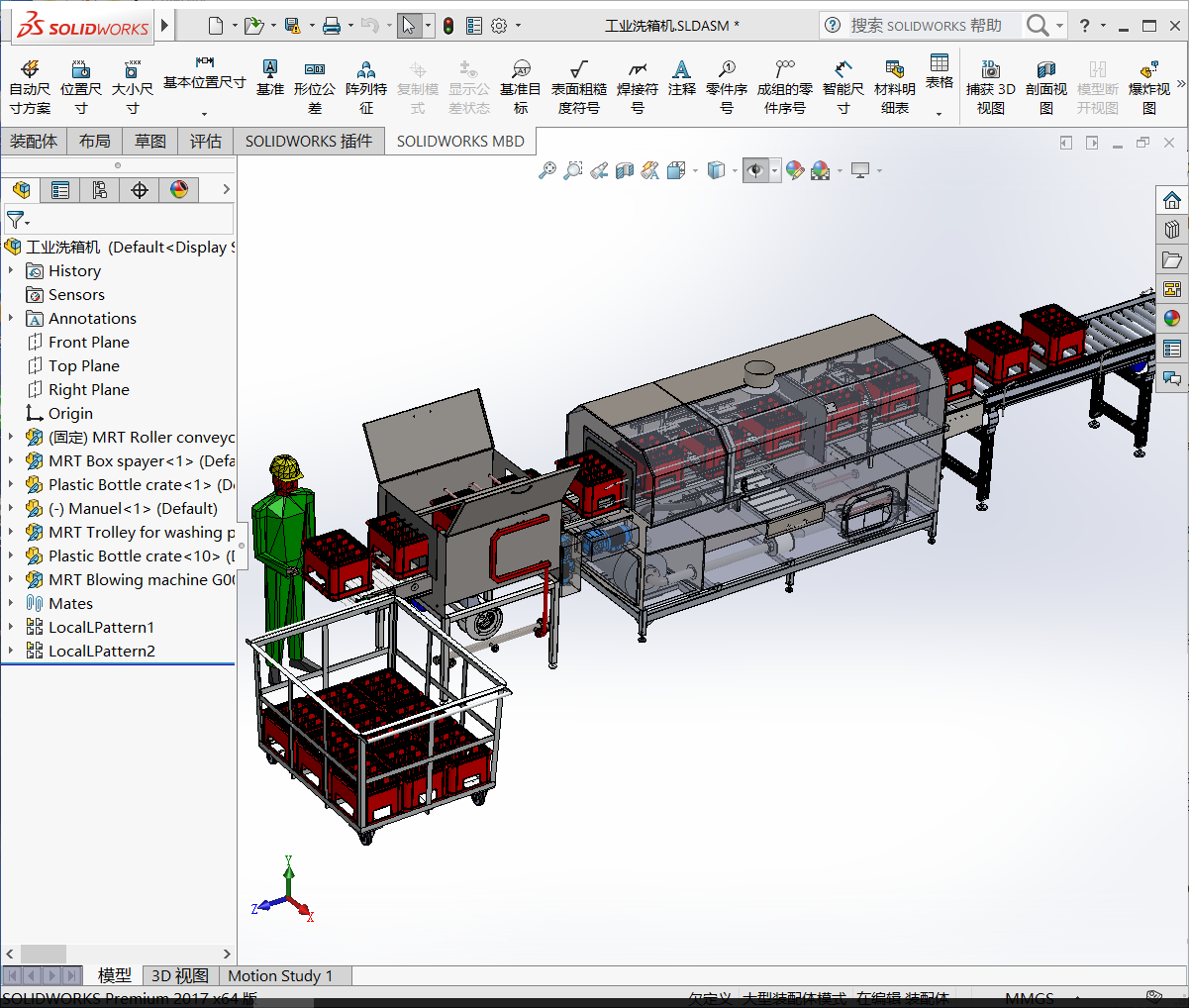
Task: Click the Surface Finish symbol tool
Action: [x=579, y=86]
